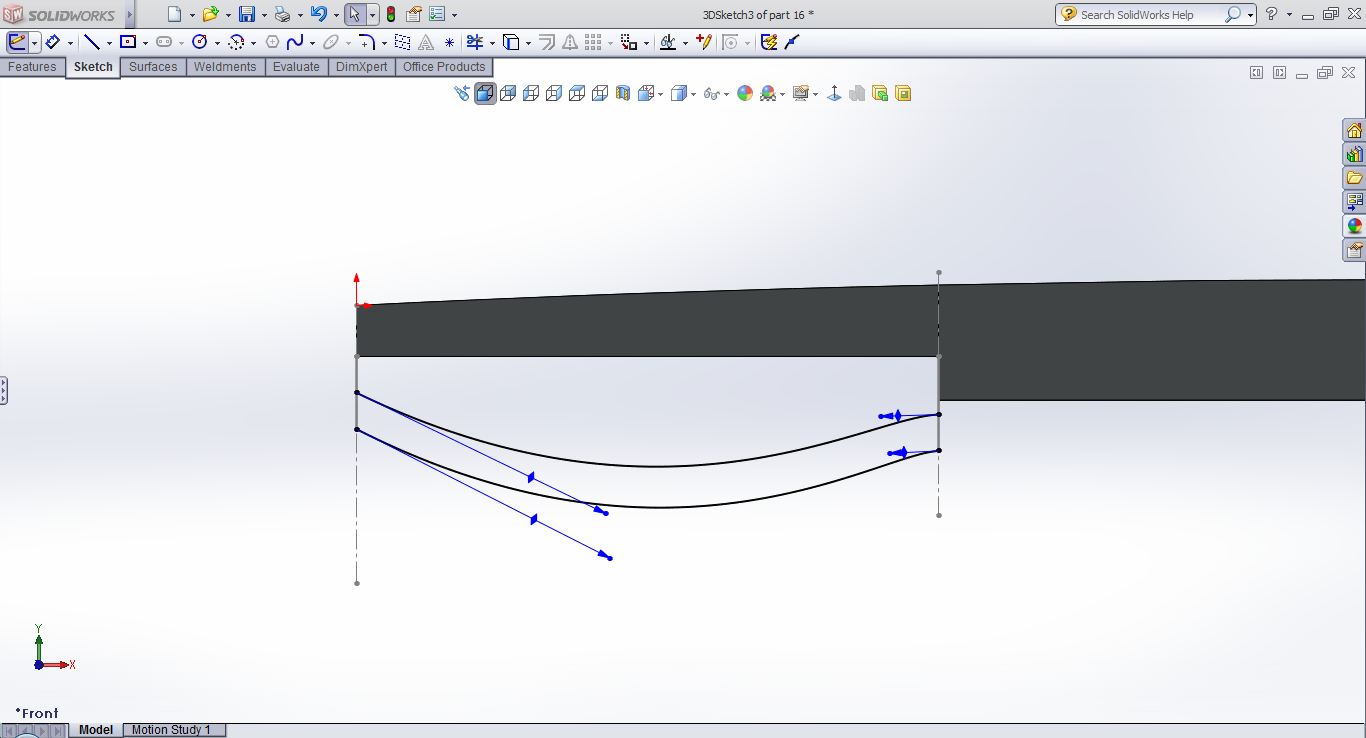Image resolution: width=1366 pixels, height=738 pixels.
Task: Open the Hide/Show Items glasses dropdown
Action: pos(713,94)
